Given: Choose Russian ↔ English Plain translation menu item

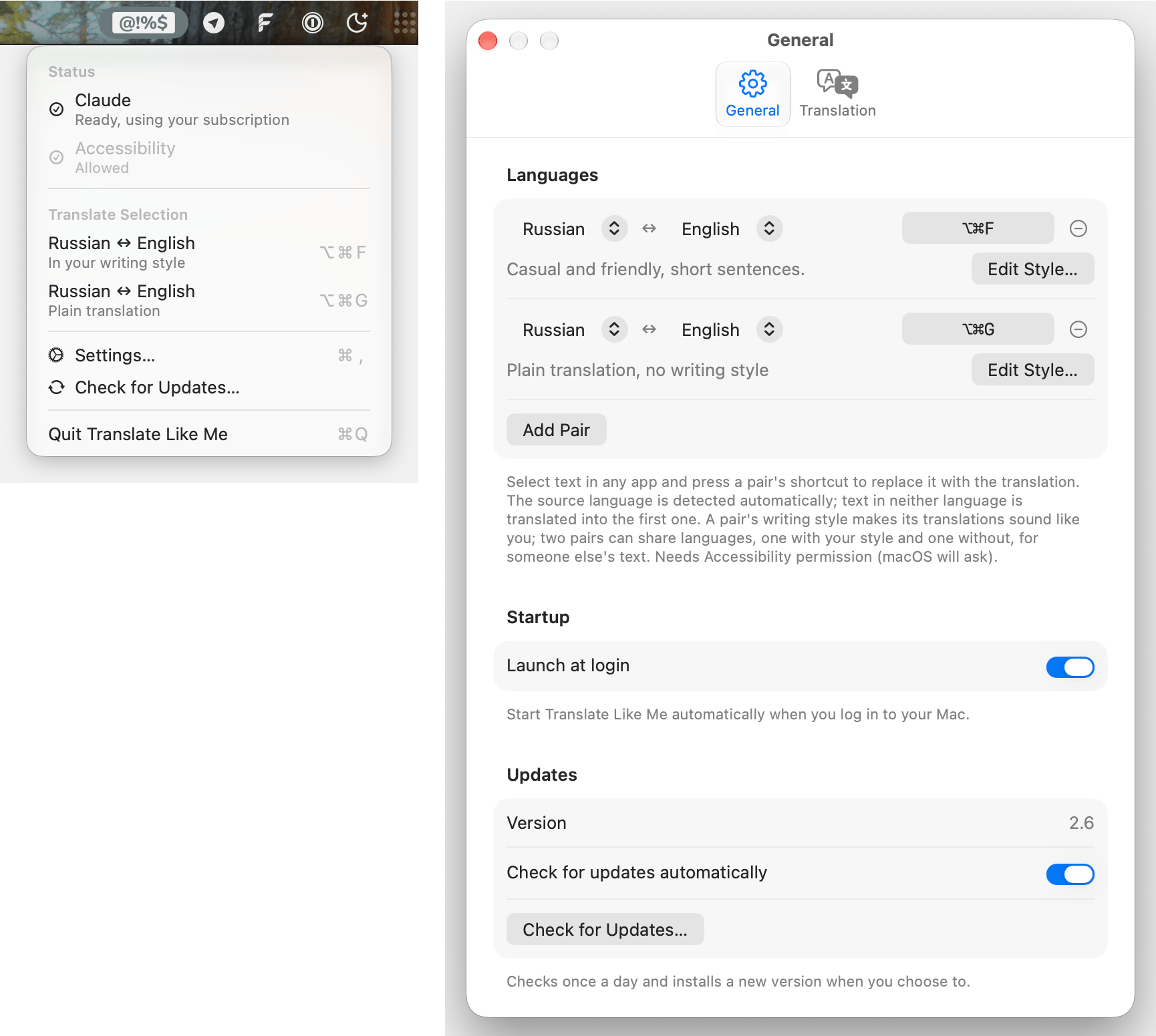Looking at the screenshot, I should click(x=208, y=300).
